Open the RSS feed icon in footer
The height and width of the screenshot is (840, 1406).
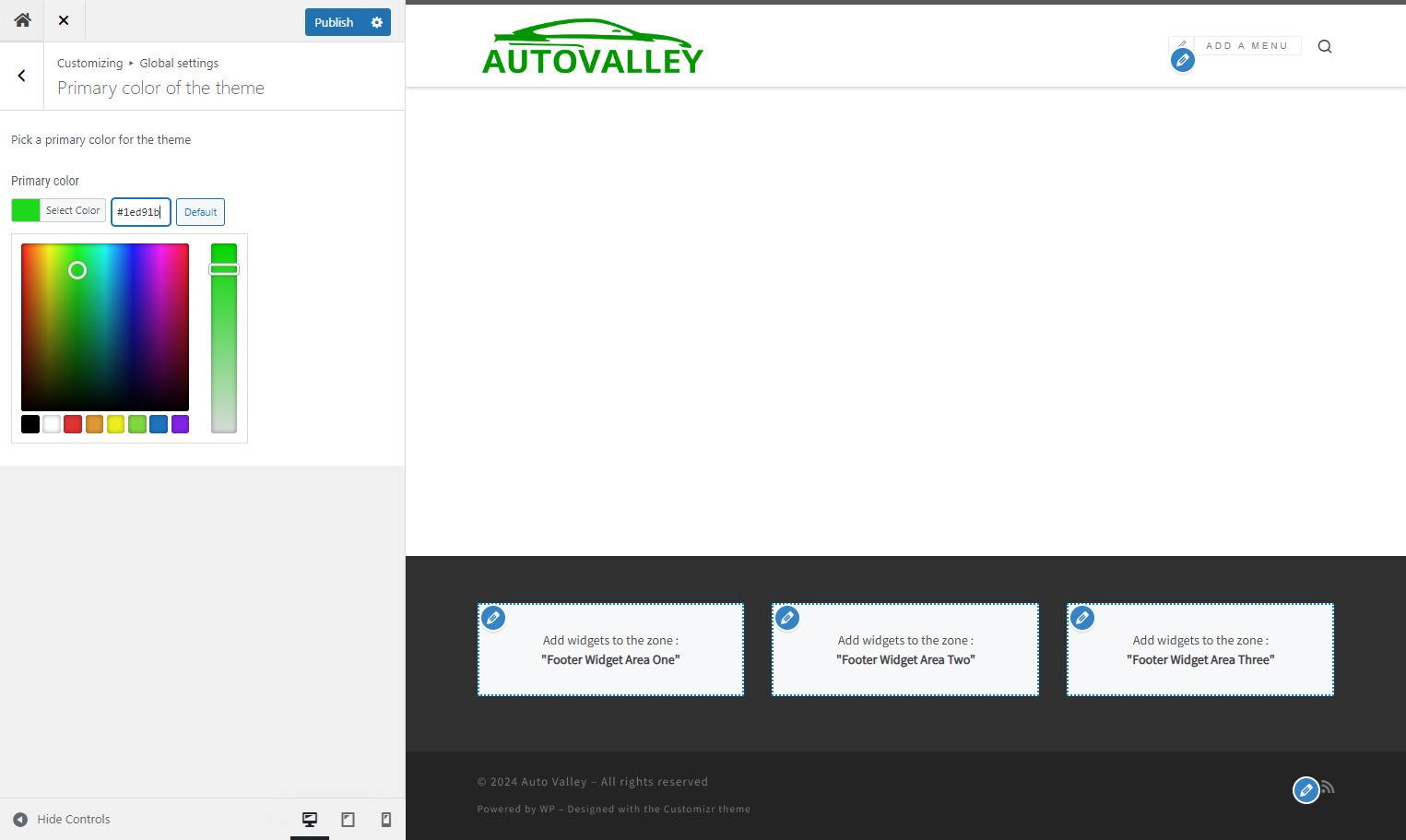(1328, 787)
